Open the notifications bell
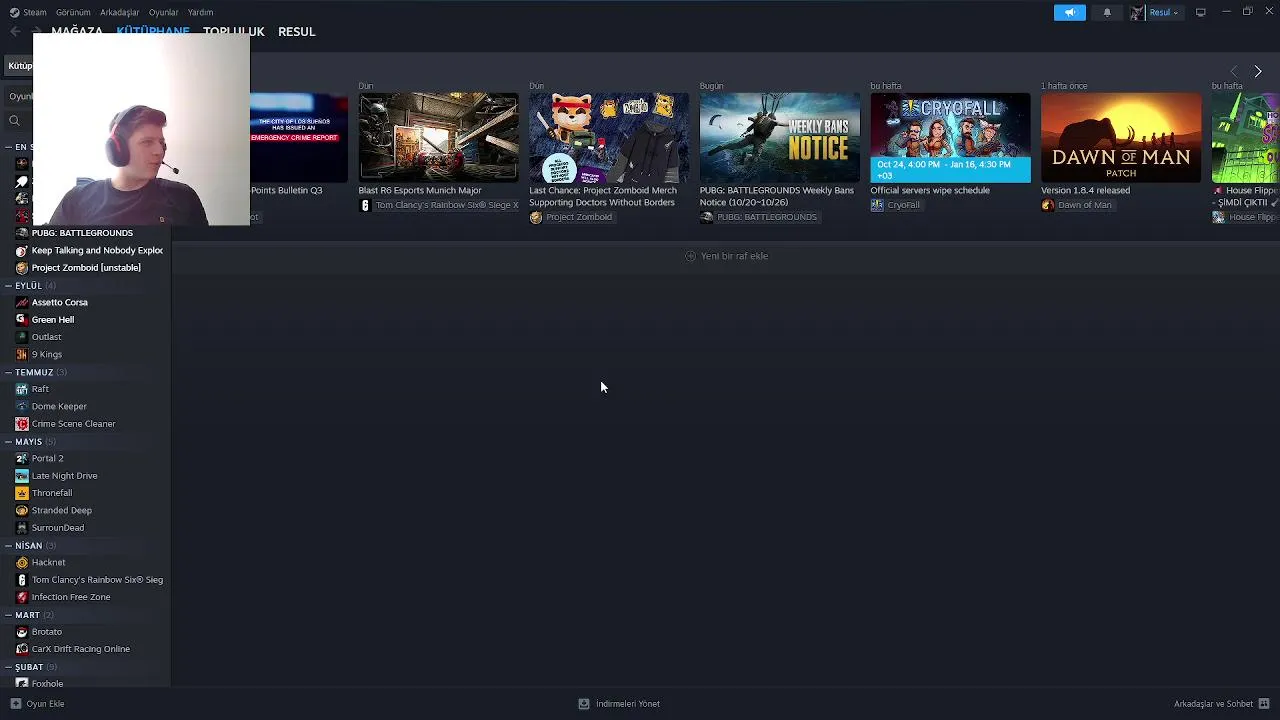The width and height of the screenshot is (1280, 720). [1107, 12]
